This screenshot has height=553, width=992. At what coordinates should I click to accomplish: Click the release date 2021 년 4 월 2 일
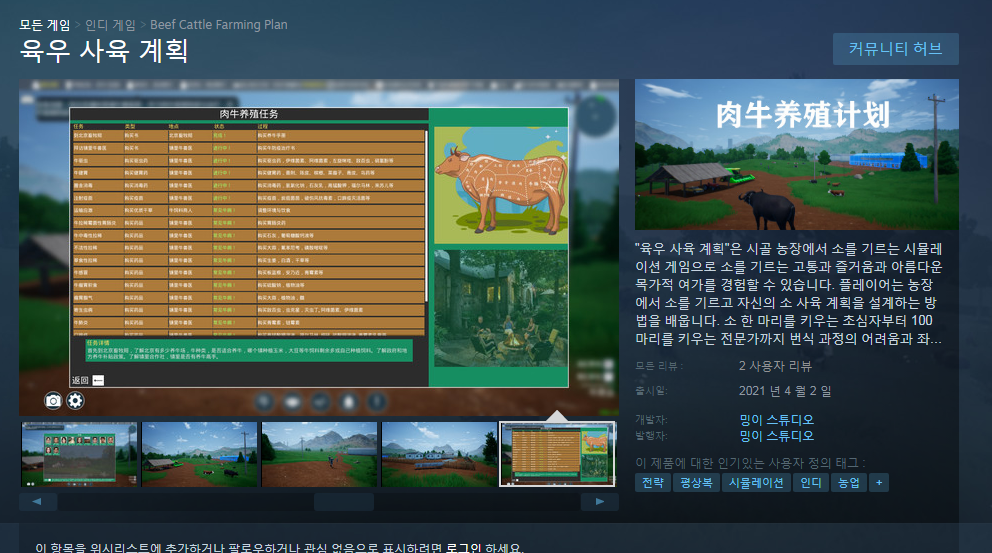785,390
